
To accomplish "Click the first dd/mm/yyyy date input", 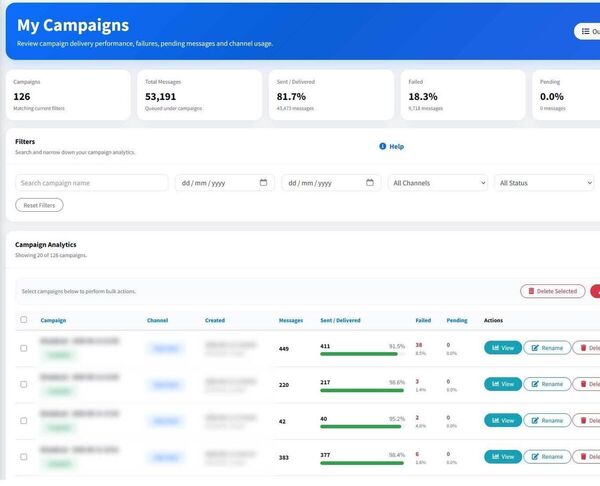I will point(225,183).
